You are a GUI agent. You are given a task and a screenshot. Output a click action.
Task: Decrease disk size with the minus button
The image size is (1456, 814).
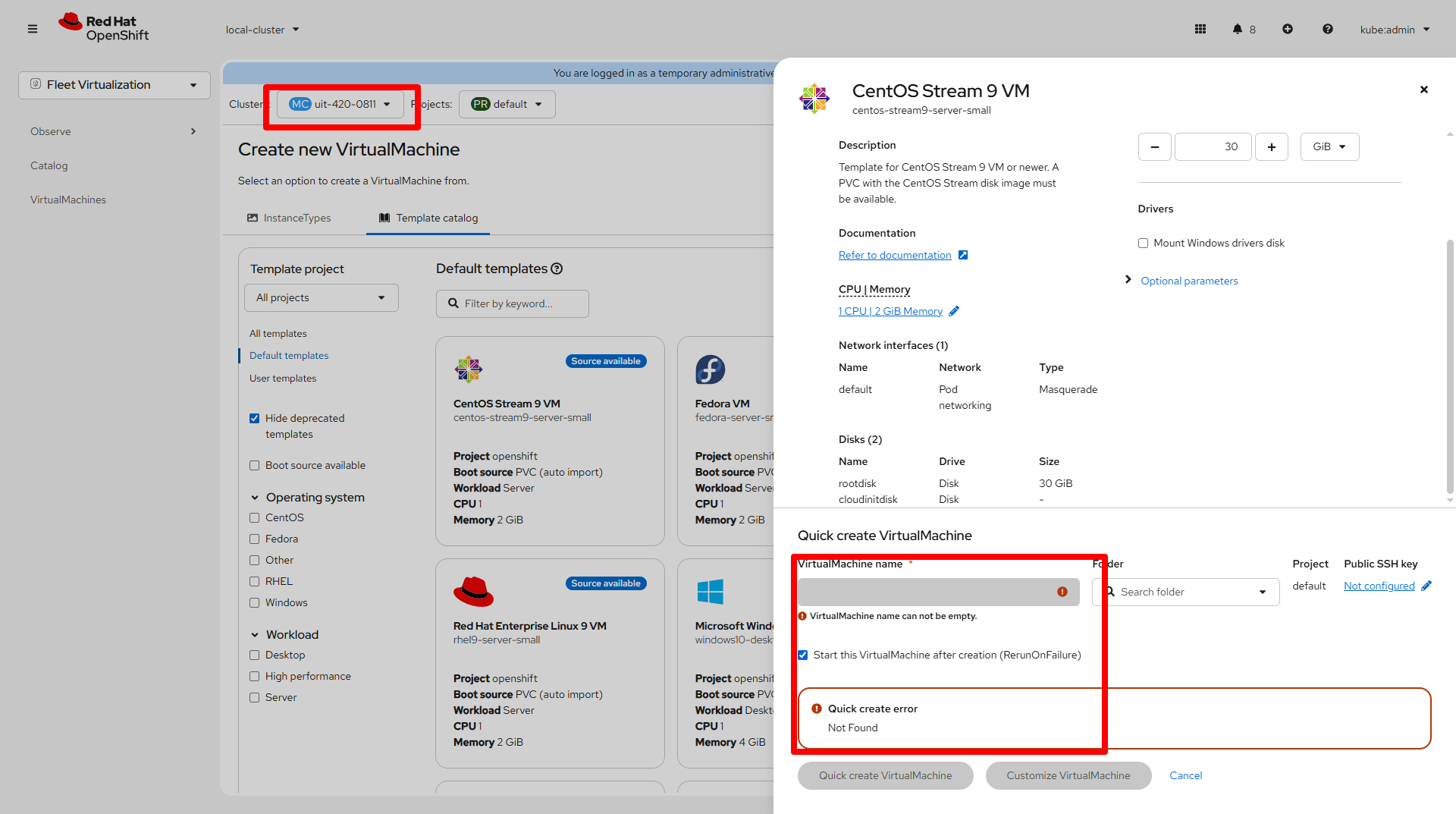click(1155, 146)
